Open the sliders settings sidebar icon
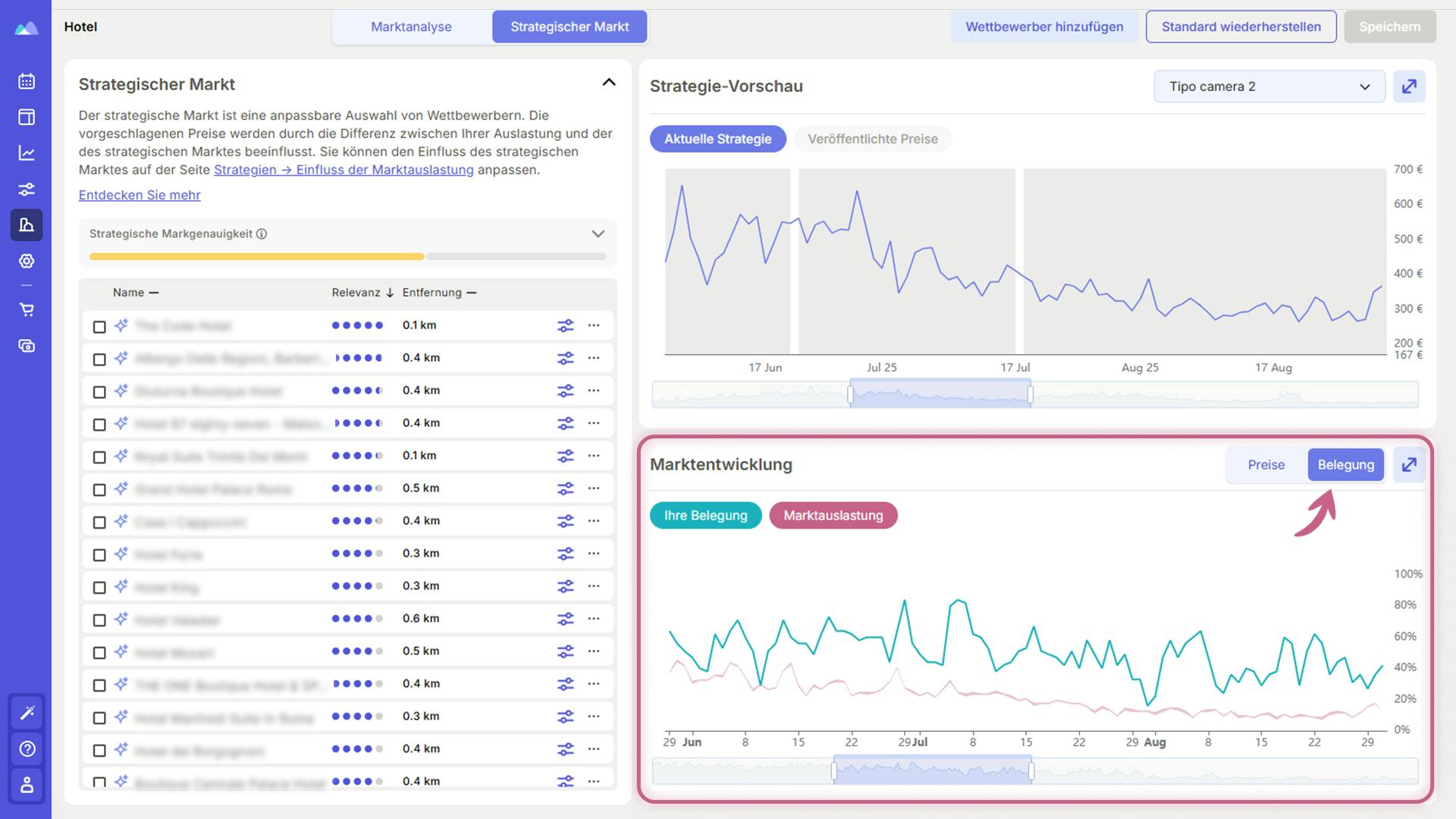 [x=27, y=189]
